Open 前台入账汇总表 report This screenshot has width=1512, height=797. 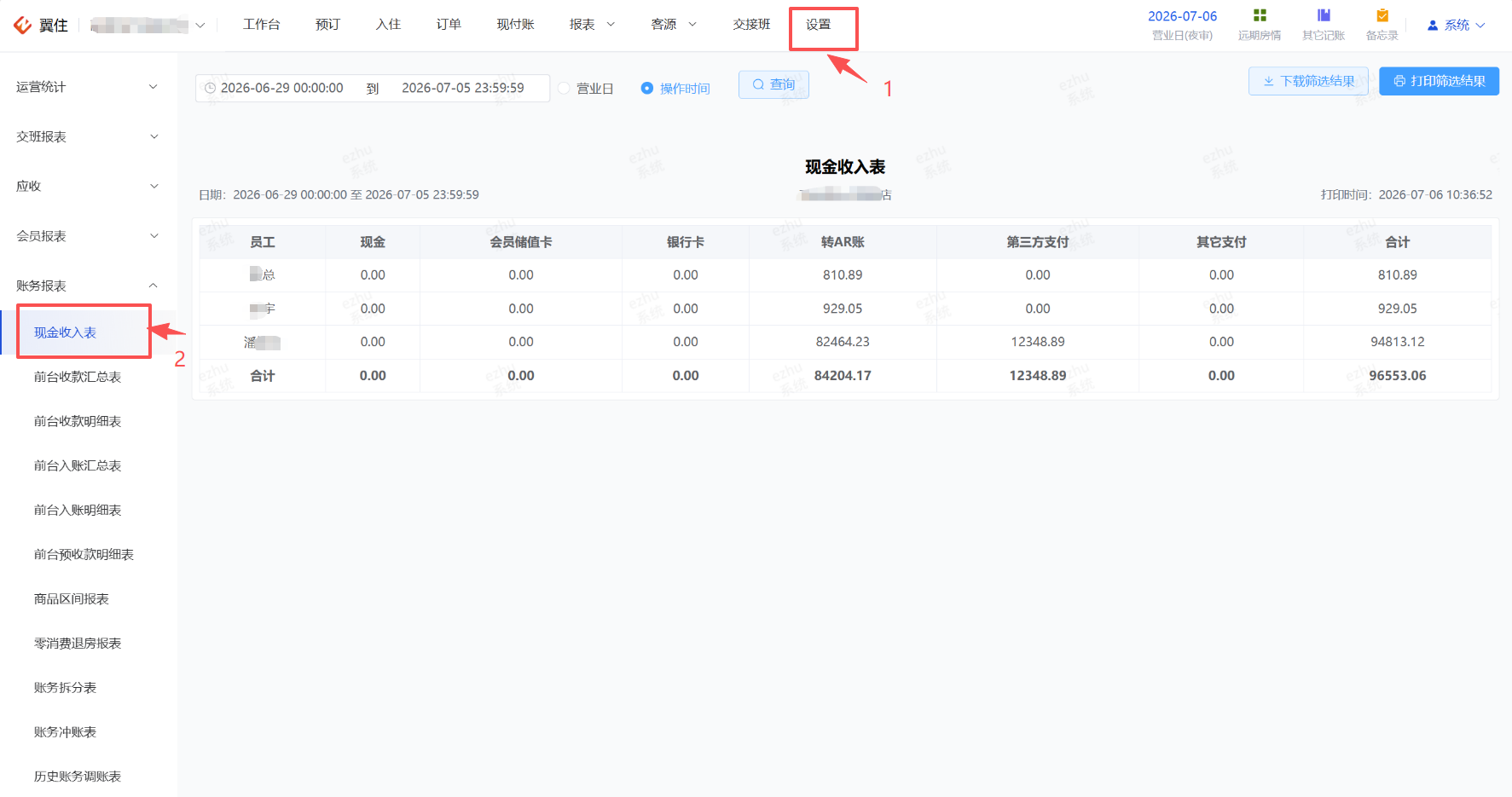click(78, 465)
